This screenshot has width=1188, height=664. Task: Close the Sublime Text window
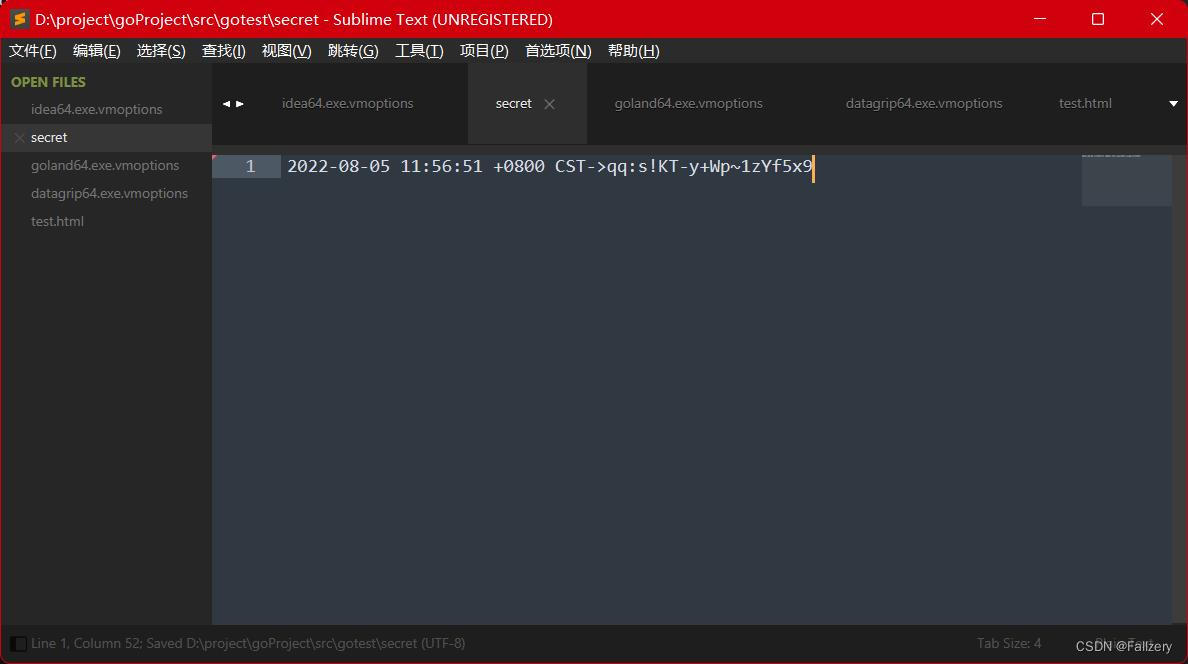coord(1156,19)
